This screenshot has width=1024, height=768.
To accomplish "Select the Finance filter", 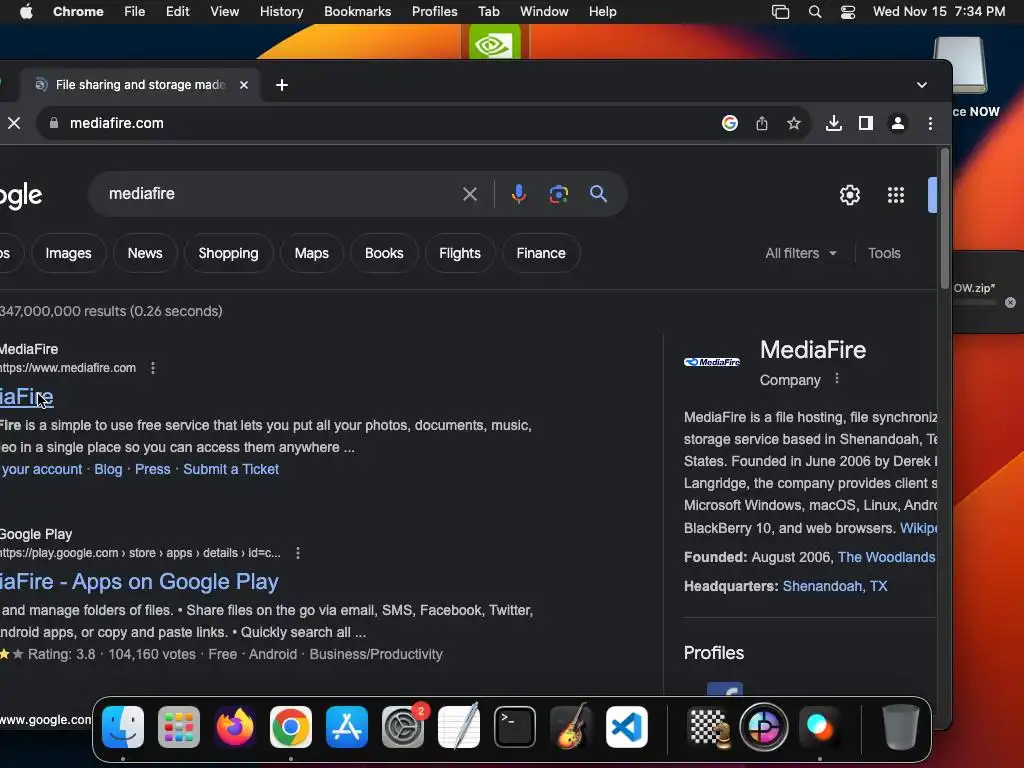I will click(541, 253).
